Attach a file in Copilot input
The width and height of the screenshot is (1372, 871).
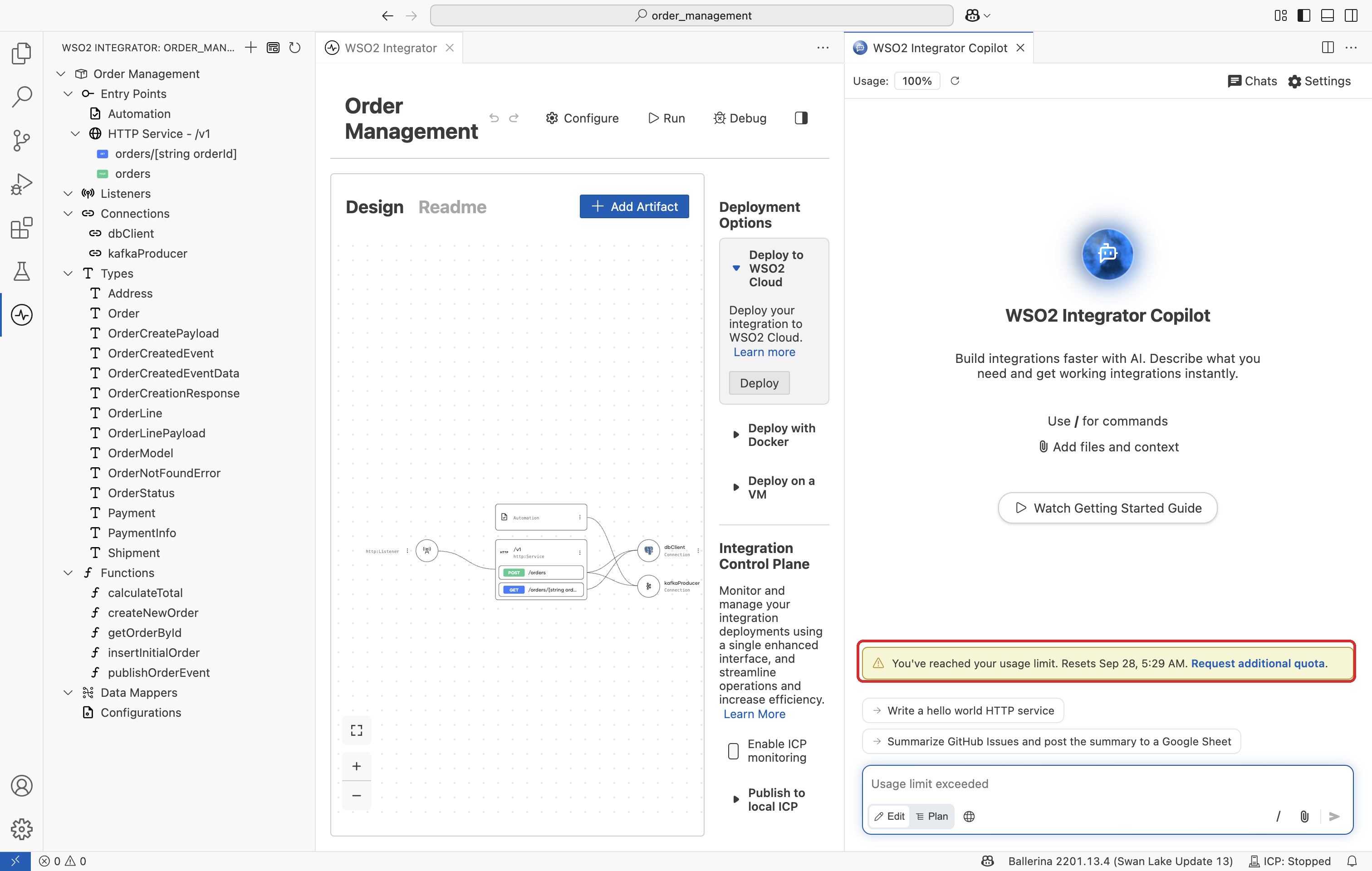[1304, 816]
